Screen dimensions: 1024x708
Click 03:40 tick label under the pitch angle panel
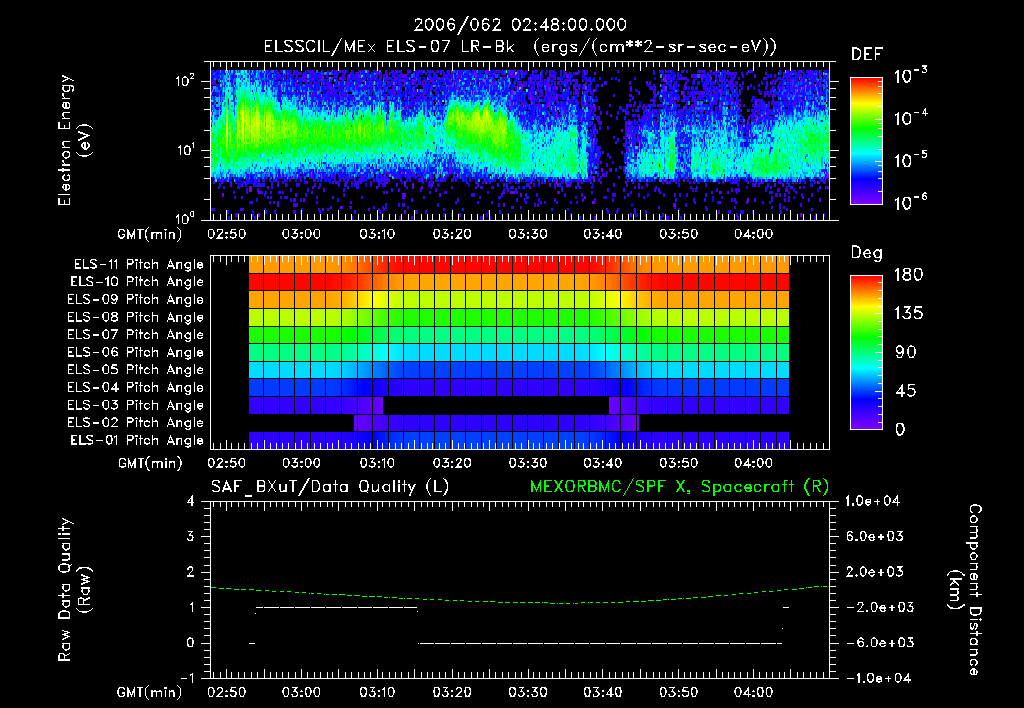(x=603, y=463)
